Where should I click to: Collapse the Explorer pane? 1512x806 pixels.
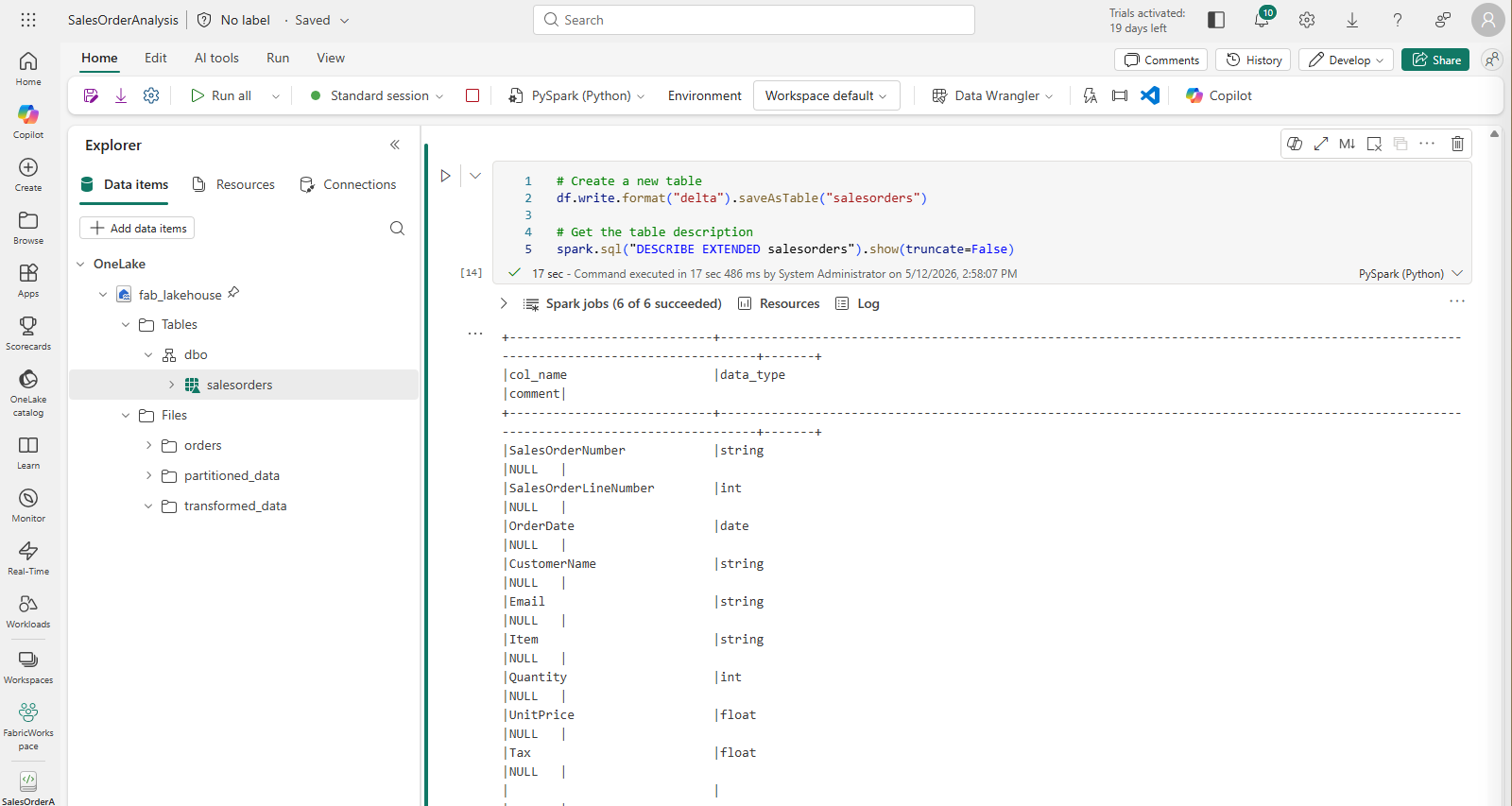(395, 145)
